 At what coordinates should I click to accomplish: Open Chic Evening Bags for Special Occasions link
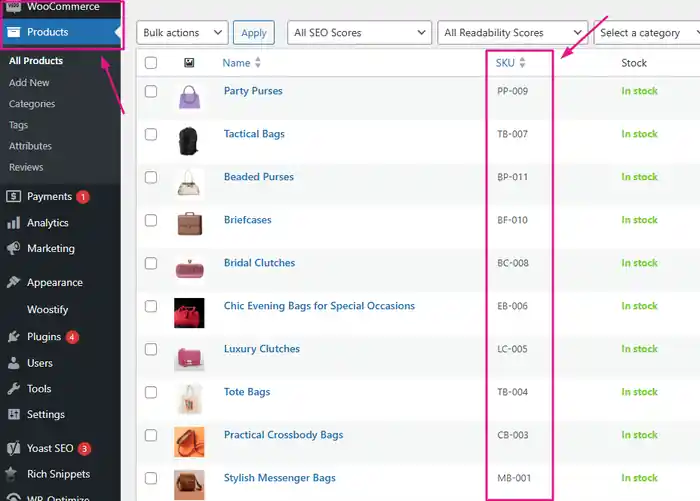click(x=319, y=305)
